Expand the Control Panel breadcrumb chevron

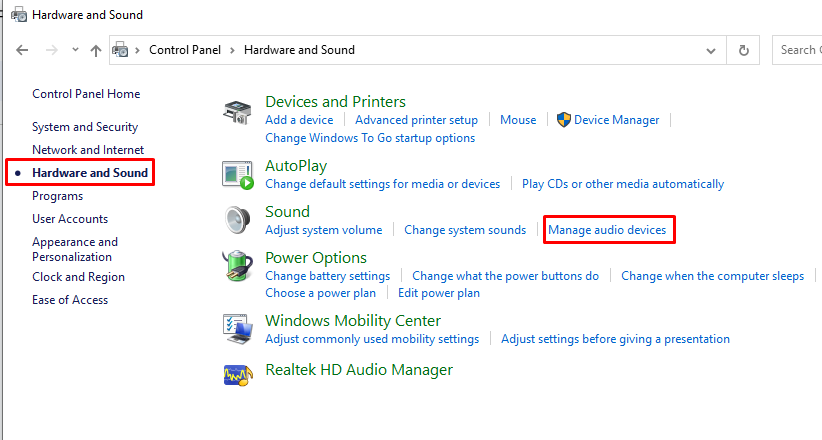point(232,50)
